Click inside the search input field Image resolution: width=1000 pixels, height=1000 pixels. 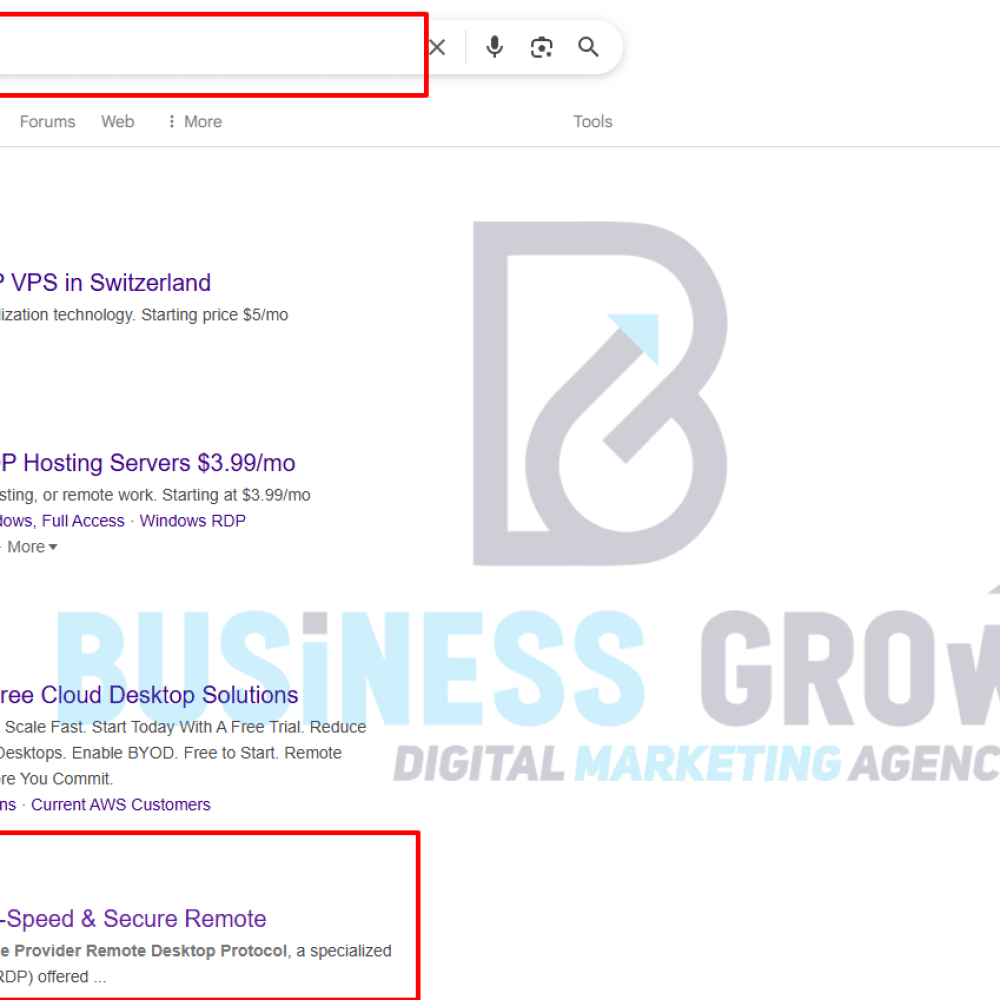(210, 47)
